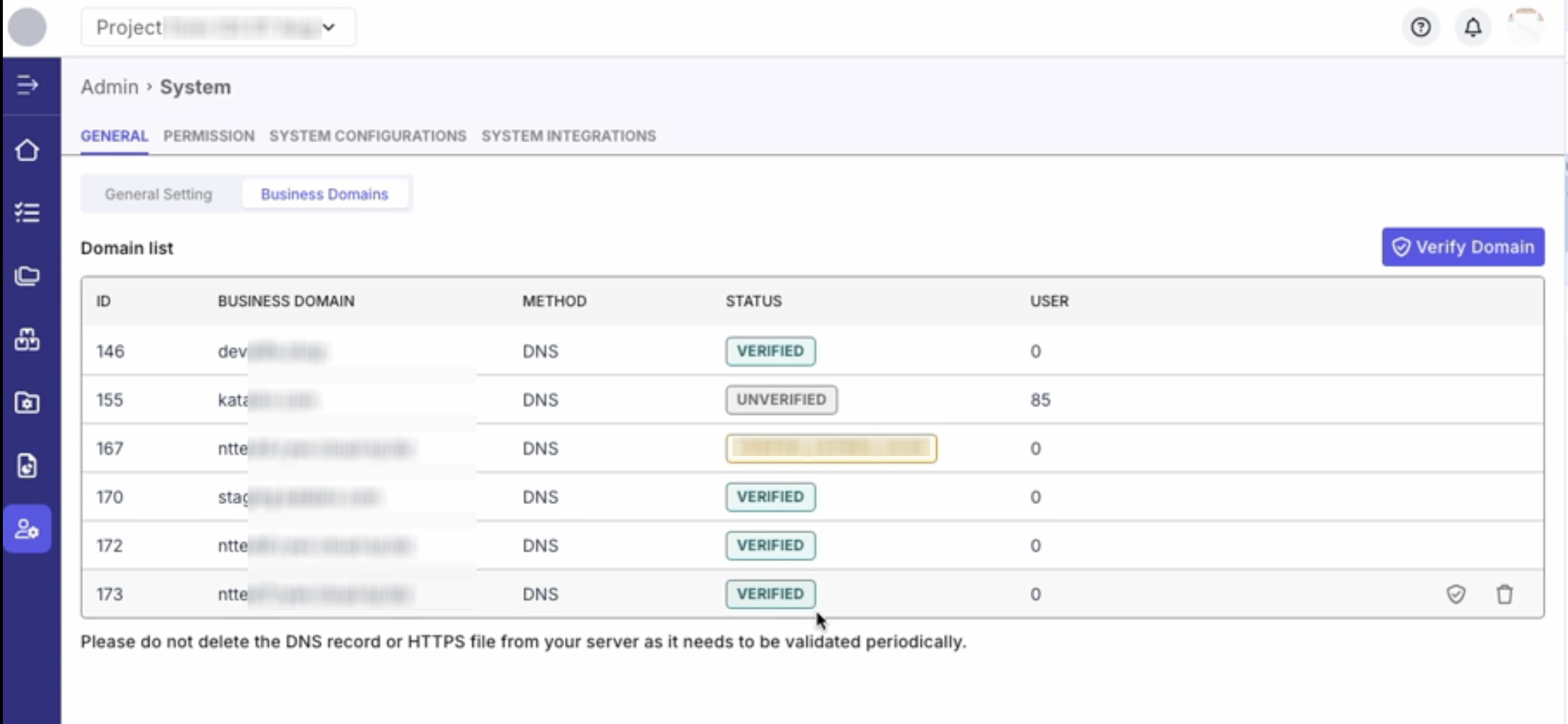1568x724 pixels.
Task: Expand the sidebar menu with arrow icon
Action: (x=27, y=85)
